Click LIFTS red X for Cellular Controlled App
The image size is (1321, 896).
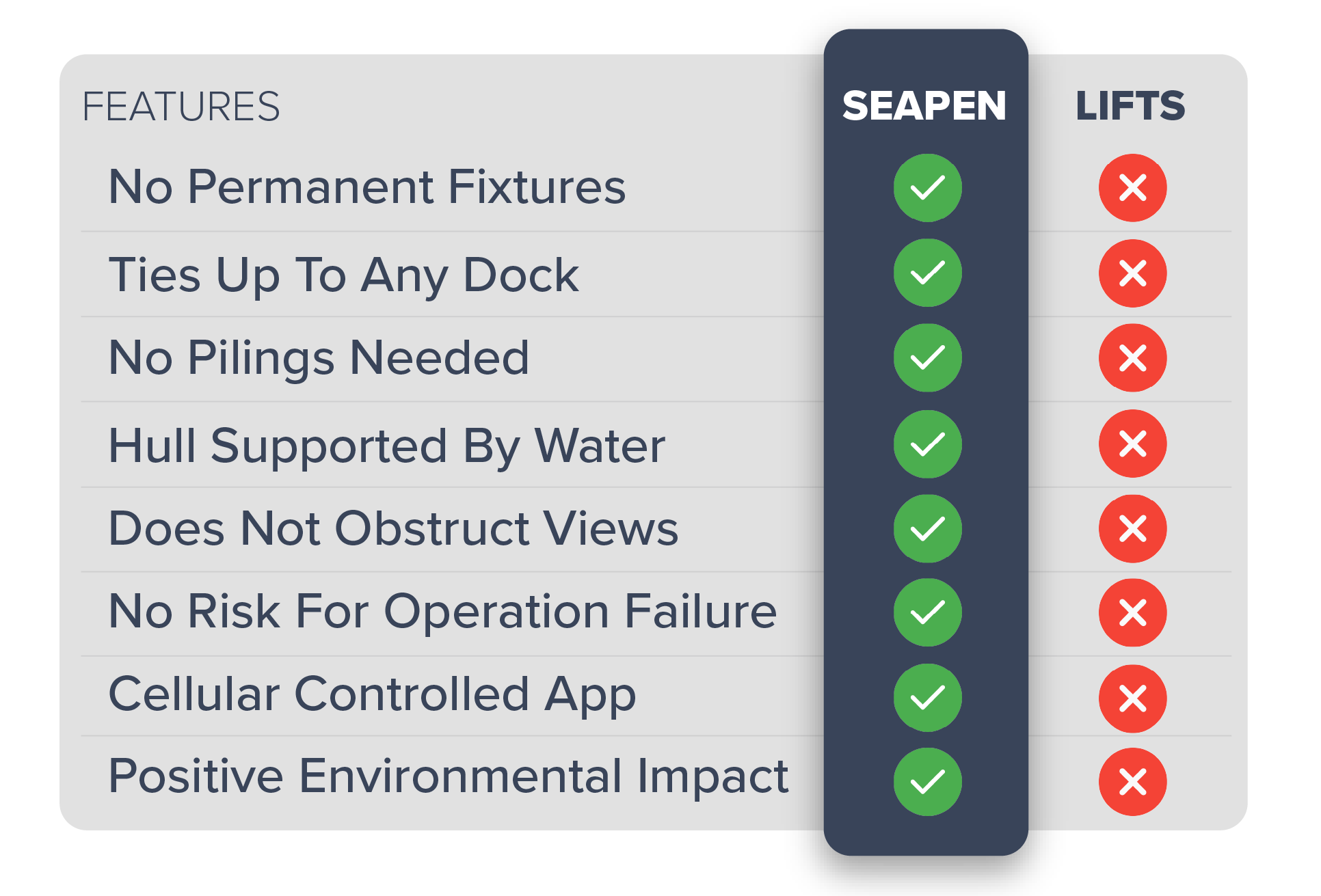coord(1132,698)
